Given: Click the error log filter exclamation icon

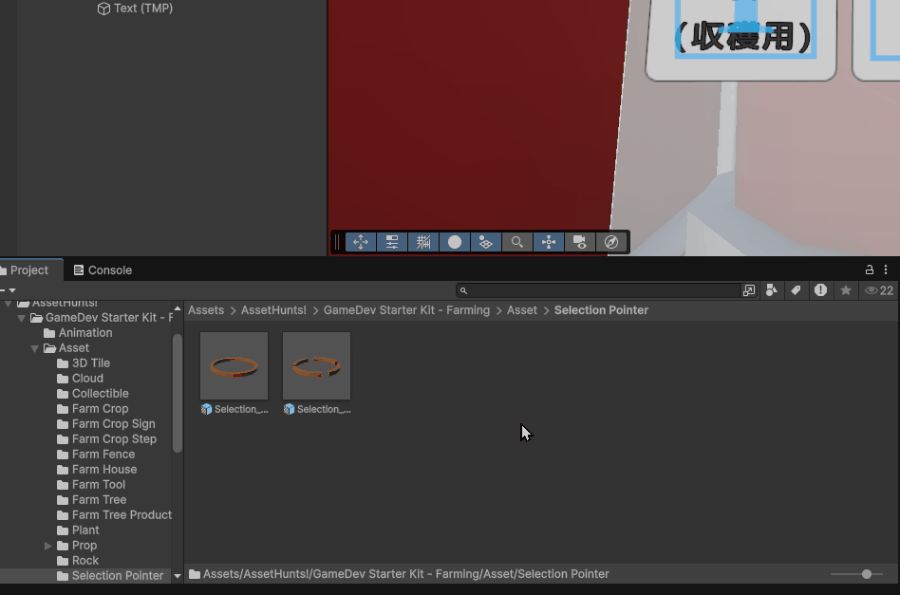Looking at the screenshot, I should click(821, 290).
